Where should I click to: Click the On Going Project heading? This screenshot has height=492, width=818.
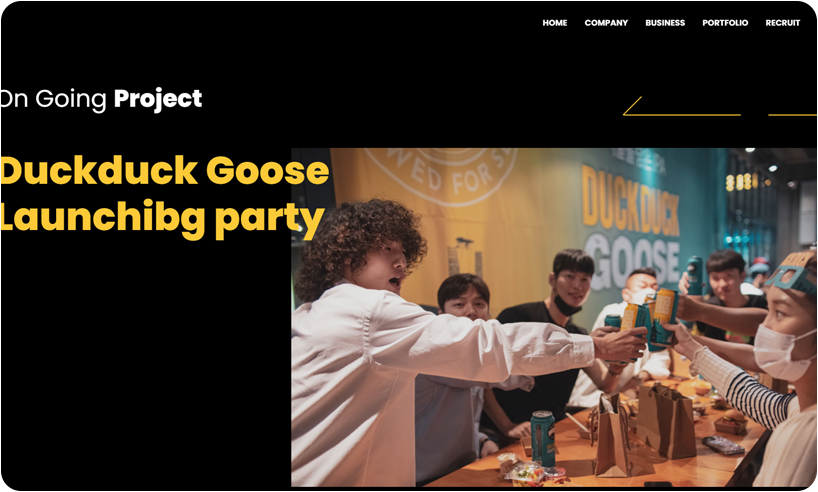(x=101, y=99)
